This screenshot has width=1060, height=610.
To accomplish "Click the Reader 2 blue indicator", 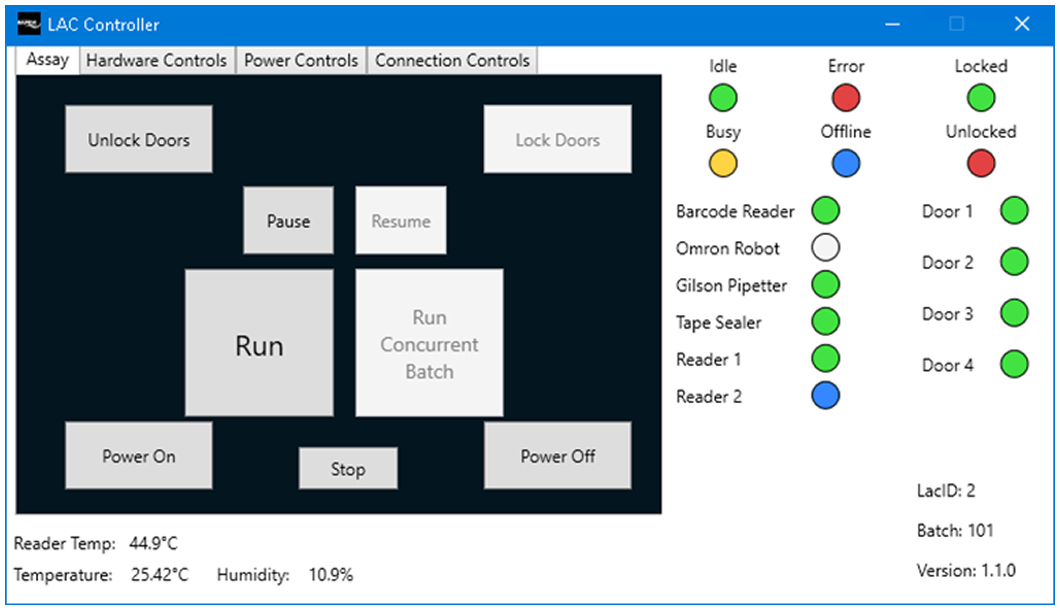I will (825, 396).
